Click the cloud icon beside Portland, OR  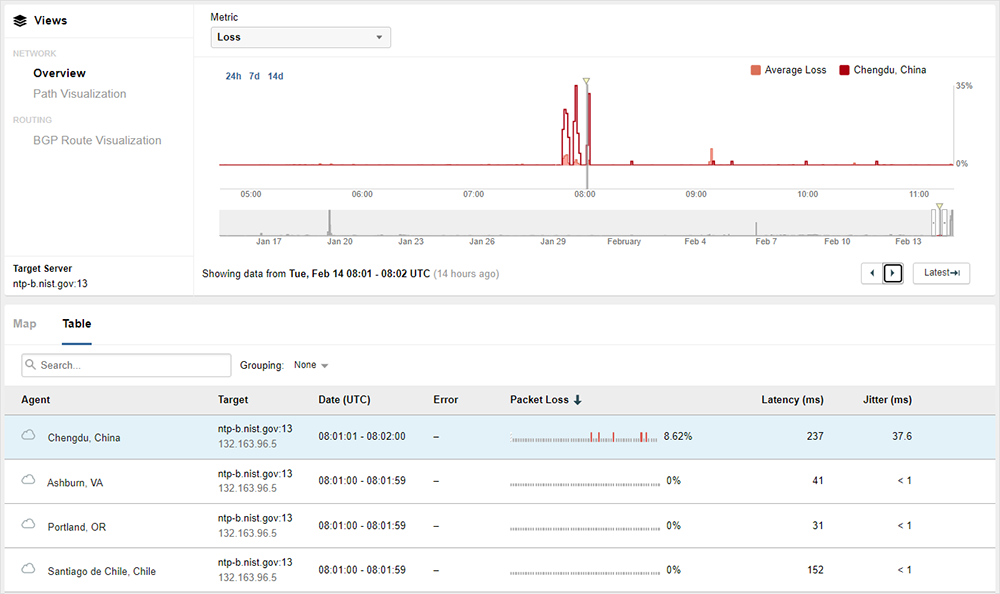pyautogui.click(x=28, y=526)
